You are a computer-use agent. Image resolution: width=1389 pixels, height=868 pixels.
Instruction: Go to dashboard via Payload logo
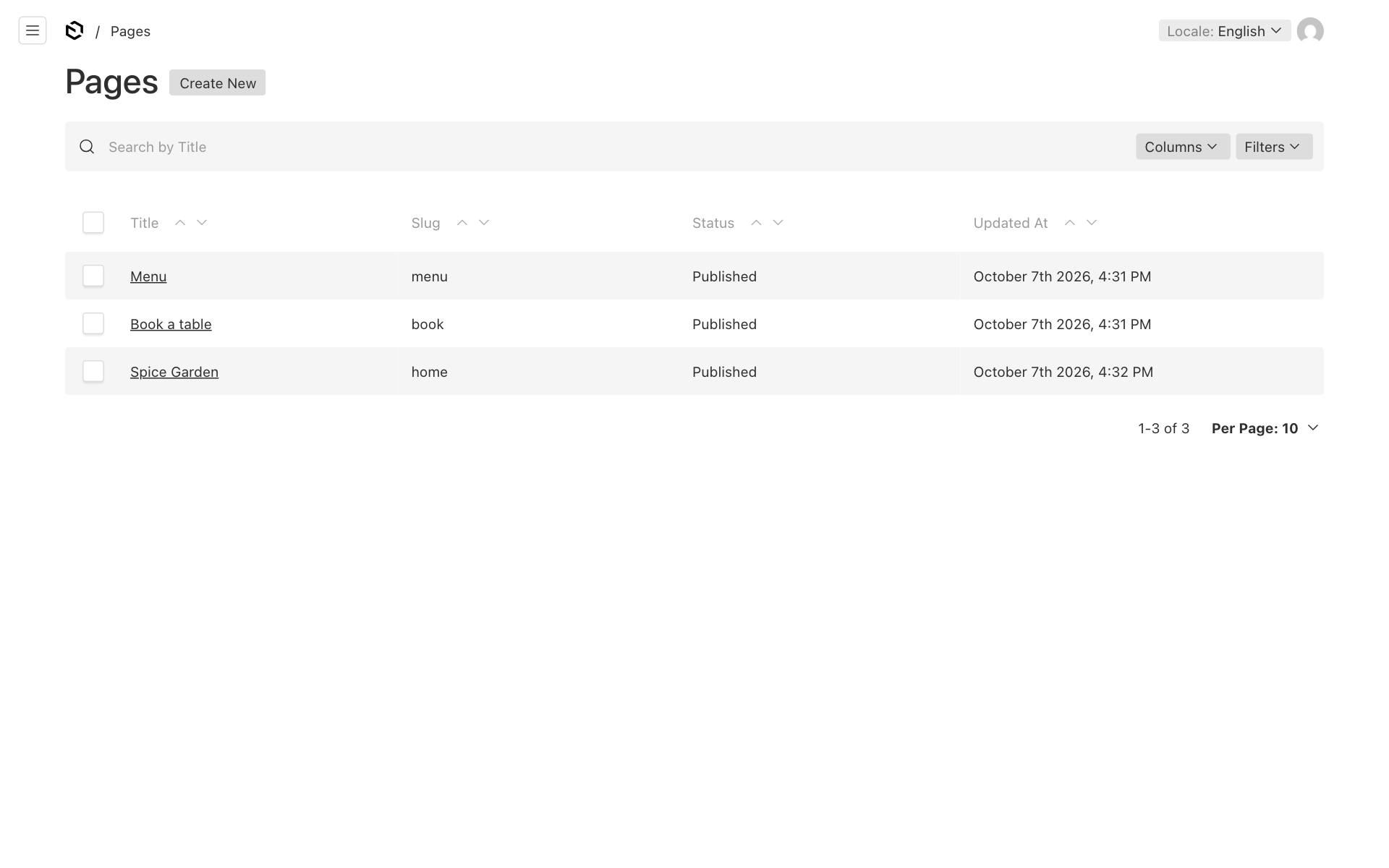point(75,30)
